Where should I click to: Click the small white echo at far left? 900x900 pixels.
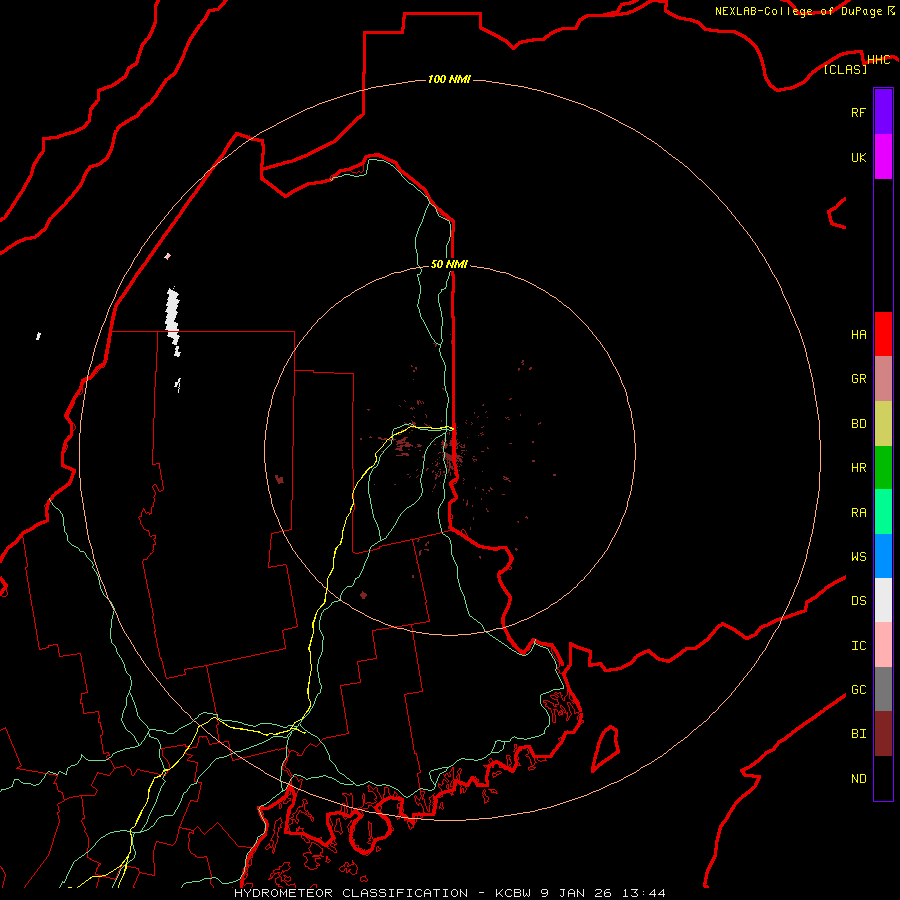[x=38, y=336]
